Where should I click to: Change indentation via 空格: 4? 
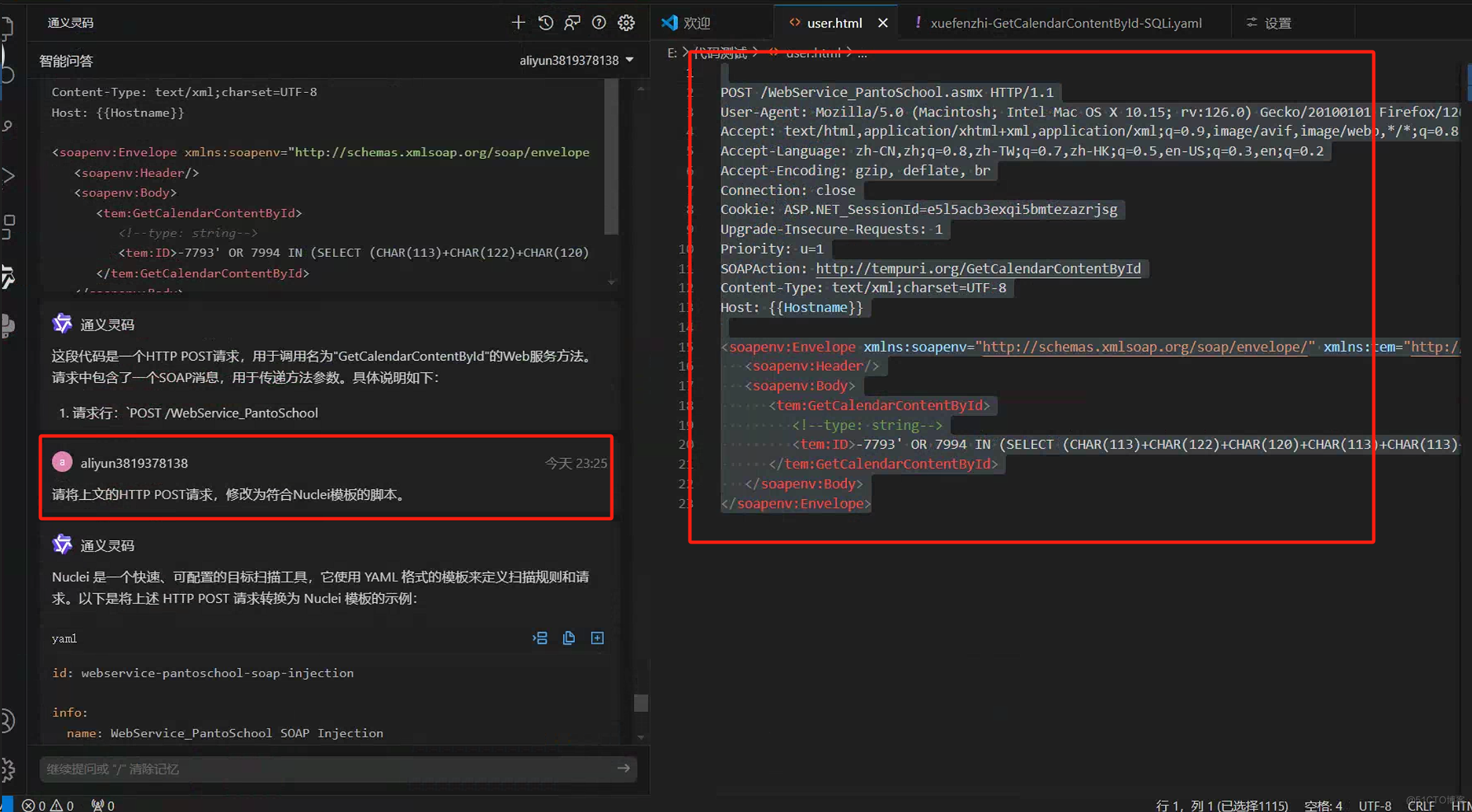tap(1323, 805)
